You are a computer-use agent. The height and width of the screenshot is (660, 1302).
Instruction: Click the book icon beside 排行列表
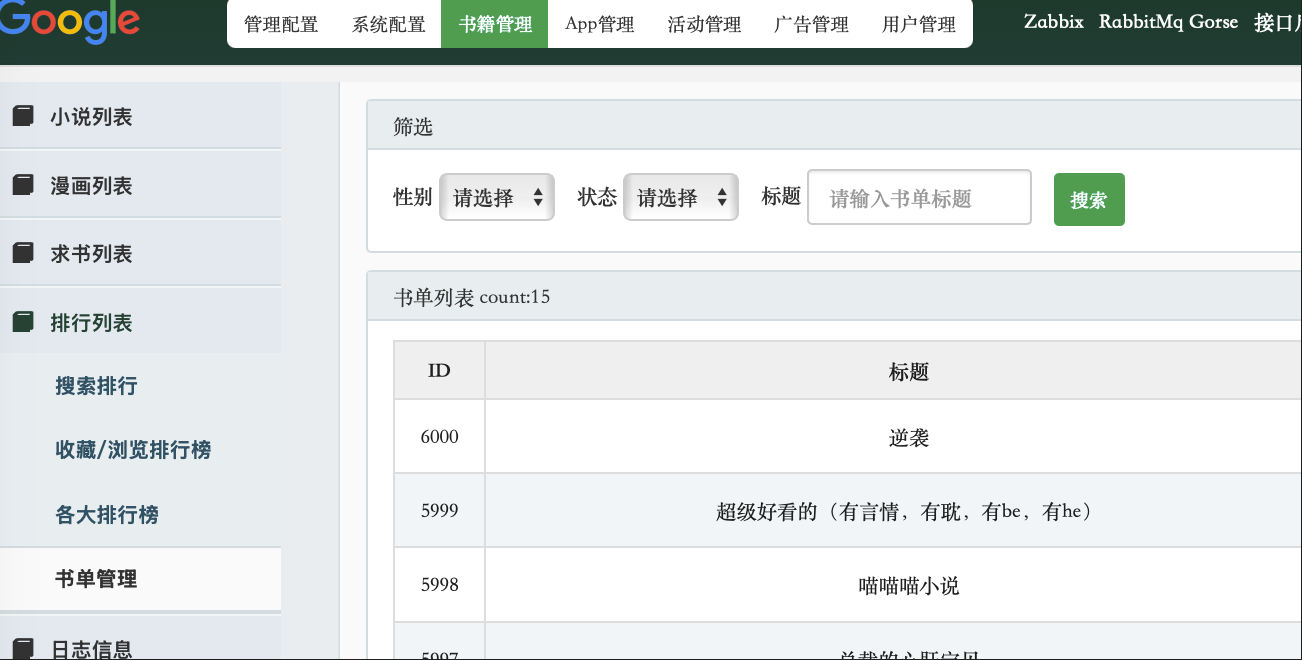[x=22, y=322]
